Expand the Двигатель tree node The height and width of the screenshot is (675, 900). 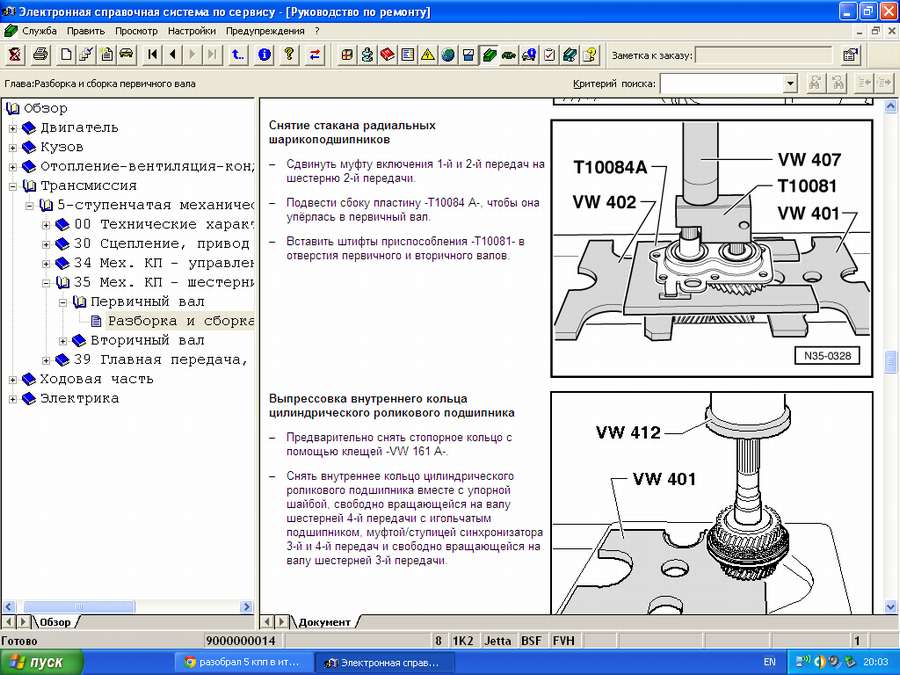pyautogui.click(x=13, y=128)
